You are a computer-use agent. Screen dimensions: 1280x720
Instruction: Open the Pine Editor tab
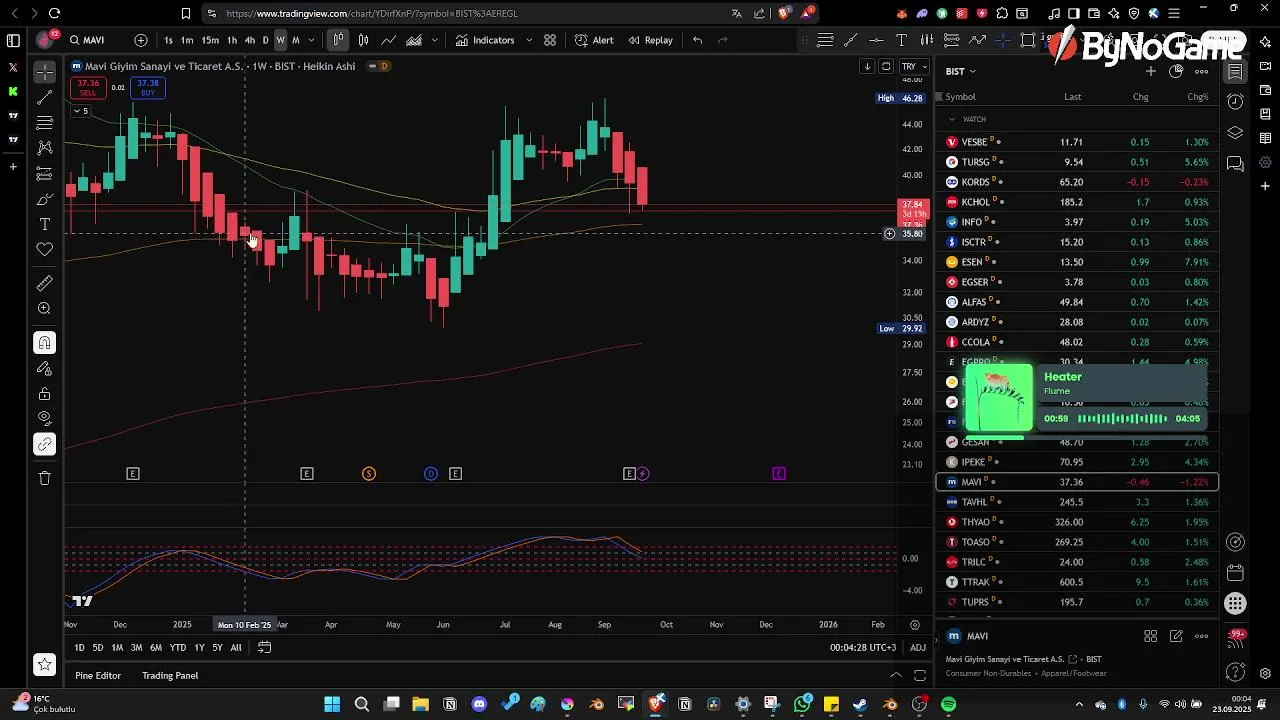[98, 676]
